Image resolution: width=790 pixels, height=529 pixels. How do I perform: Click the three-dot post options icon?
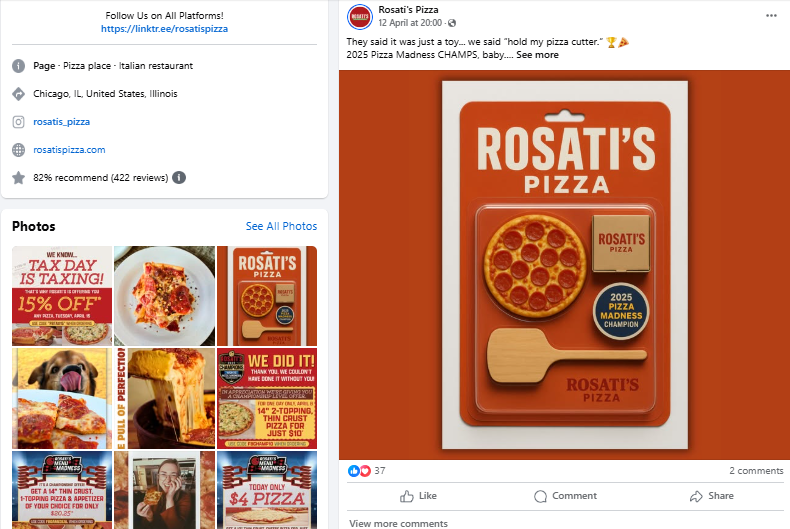click(771, 16)
